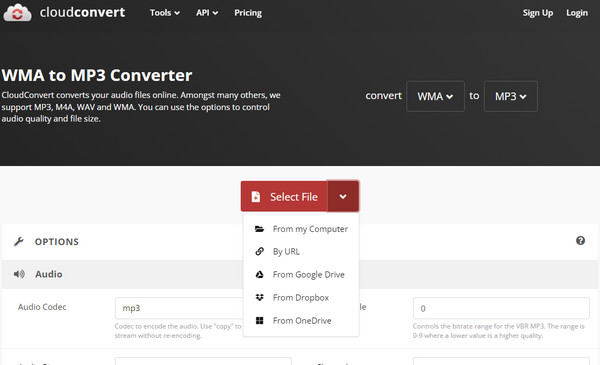
Task: Click the WMA to MP3 Converter heading
Action: click(x=97, y=75)
